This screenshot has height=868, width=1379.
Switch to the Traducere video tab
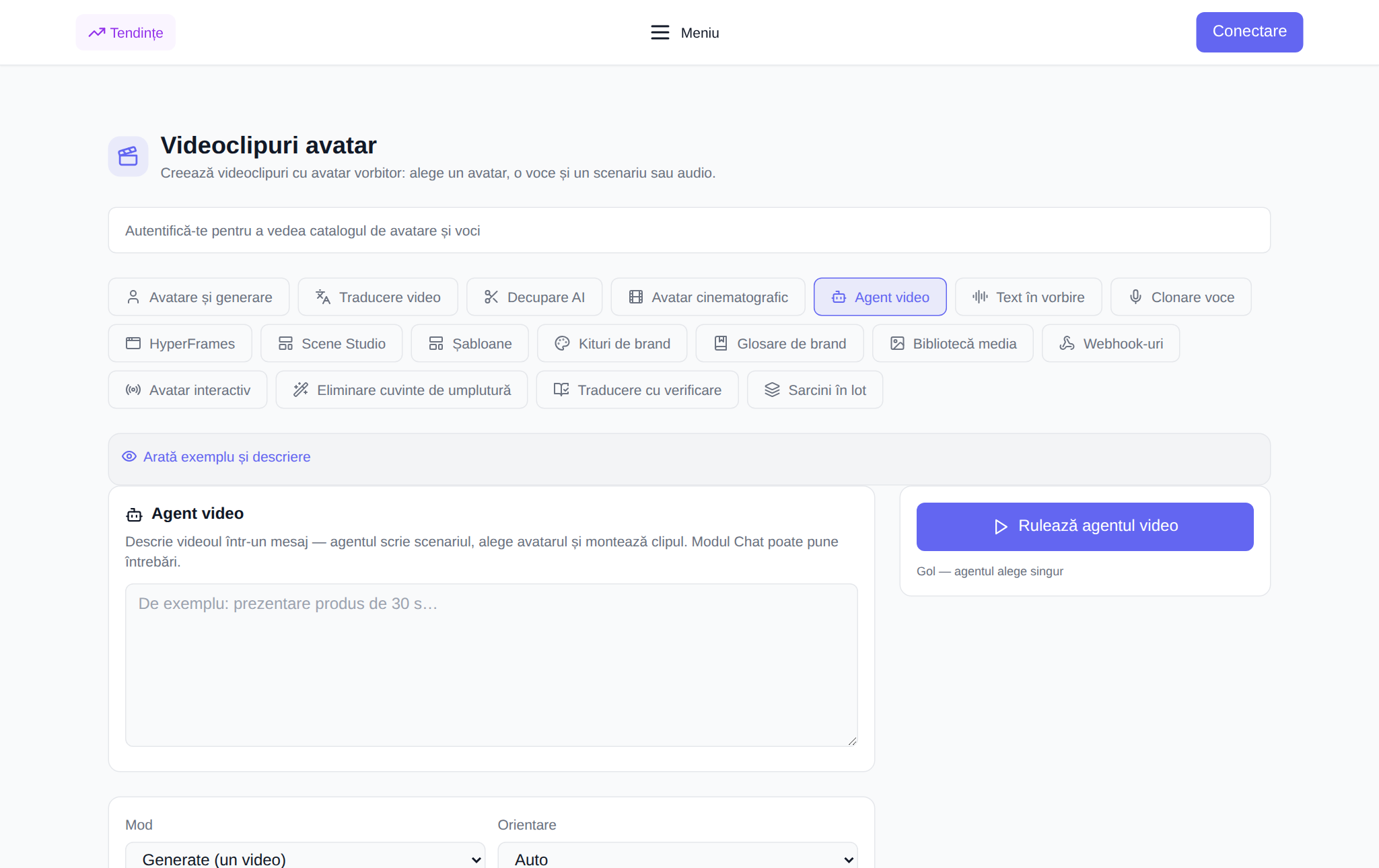378,297
